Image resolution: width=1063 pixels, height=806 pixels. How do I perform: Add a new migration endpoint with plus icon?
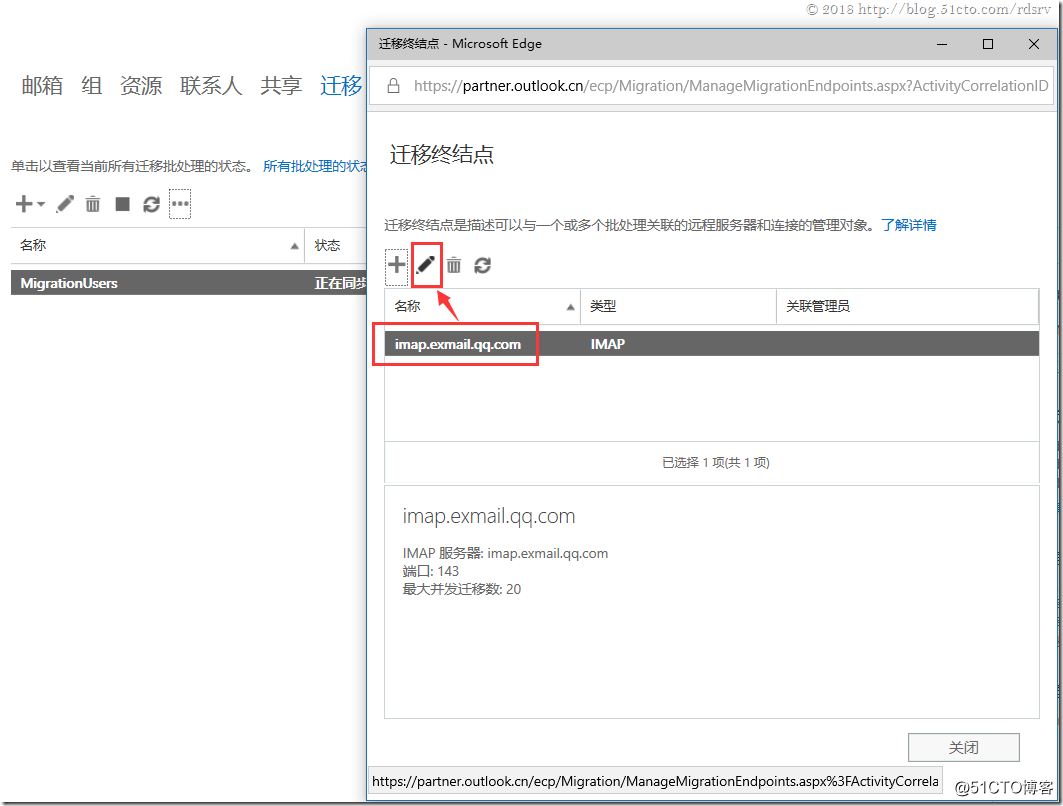tap(397, 265)
